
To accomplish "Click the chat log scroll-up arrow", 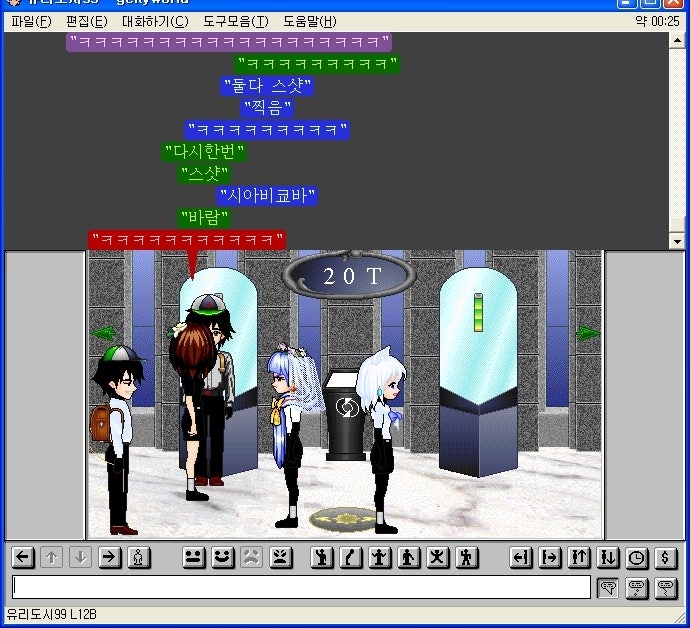I will (x=678, y=38).
